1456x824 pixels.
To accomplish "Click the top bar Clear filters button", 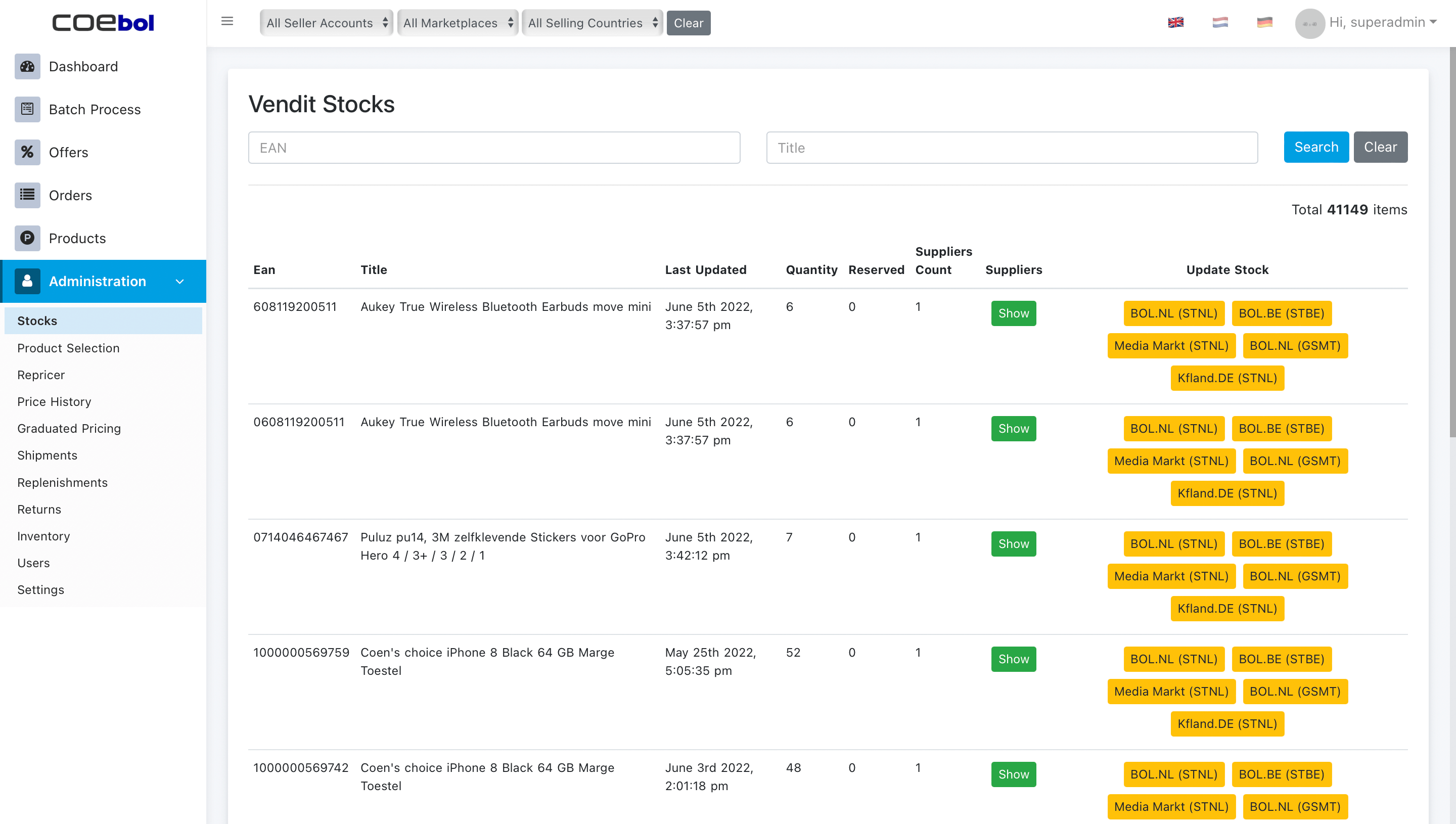I will [x=688, y=23].
